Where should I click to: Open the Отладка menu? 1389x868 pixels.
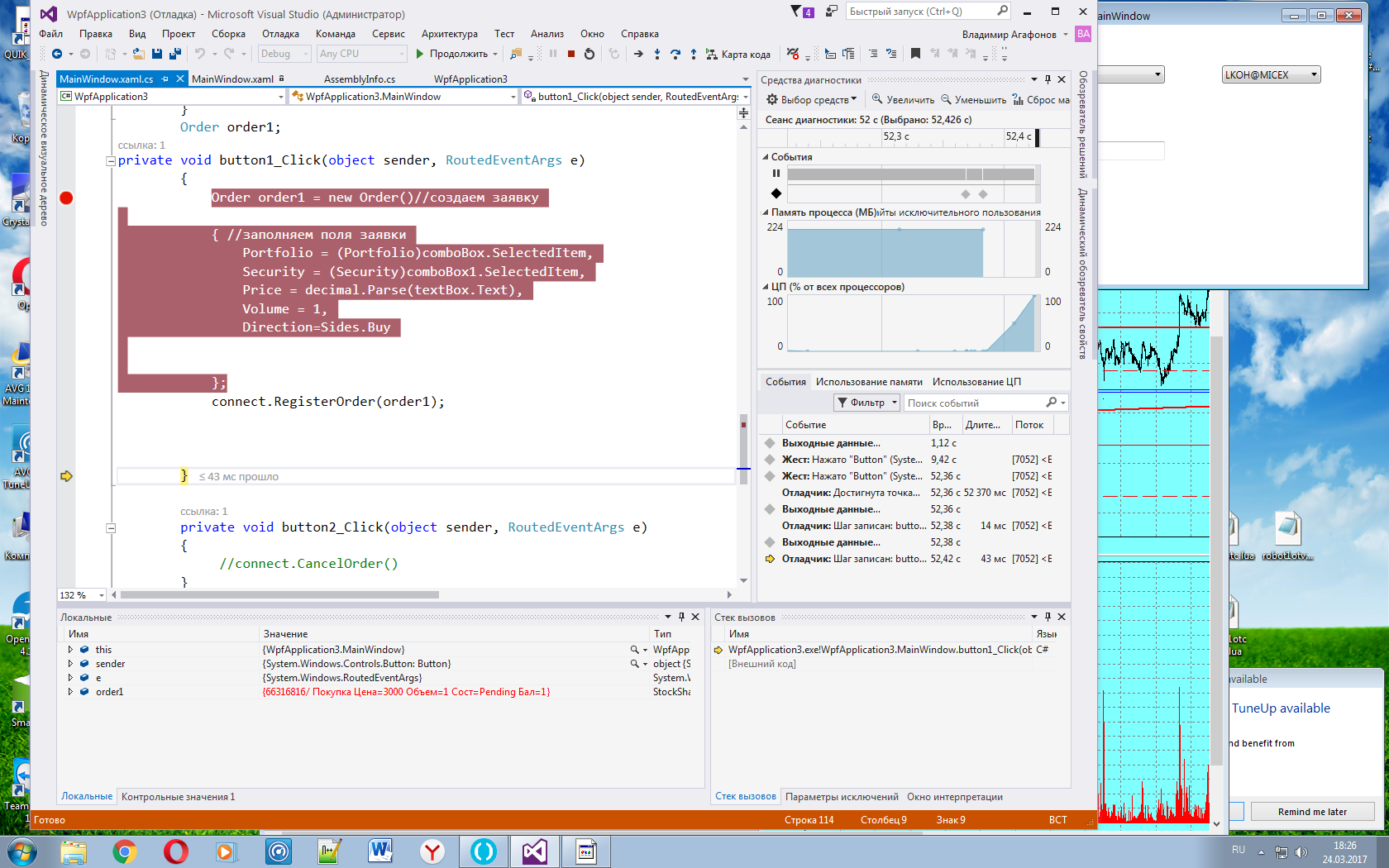(280, 34)
